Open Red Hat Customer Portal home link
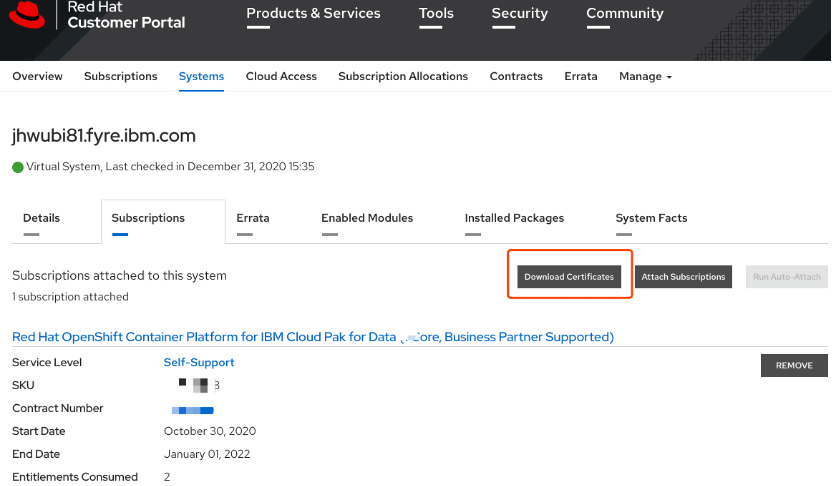 click(x=126, y=15)
